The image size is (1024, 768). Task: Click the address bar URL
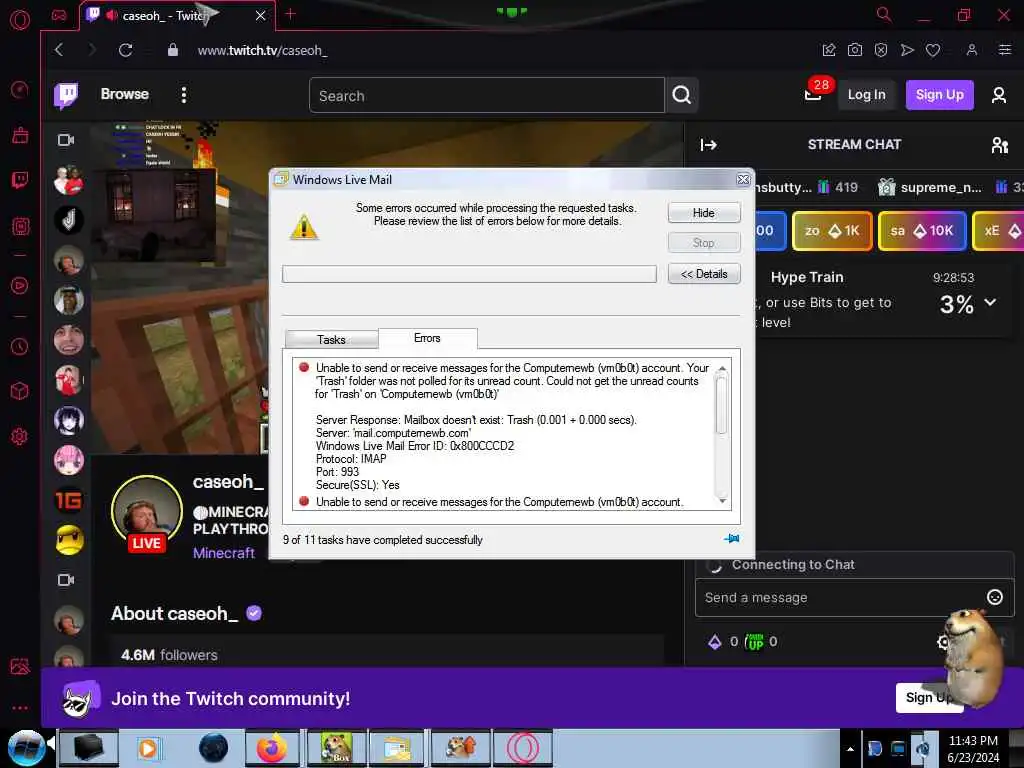click(262, 50)
